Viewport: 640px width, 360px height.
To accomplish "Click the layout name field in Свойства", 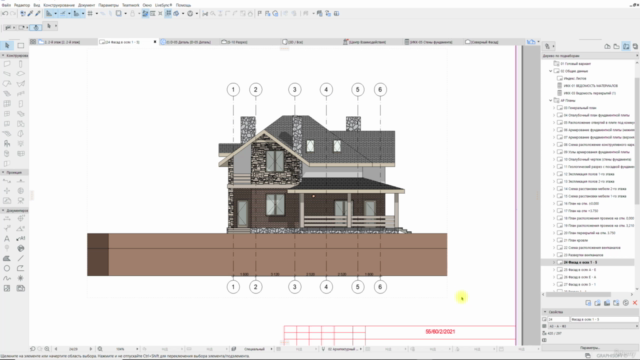I will click(604, 319).
